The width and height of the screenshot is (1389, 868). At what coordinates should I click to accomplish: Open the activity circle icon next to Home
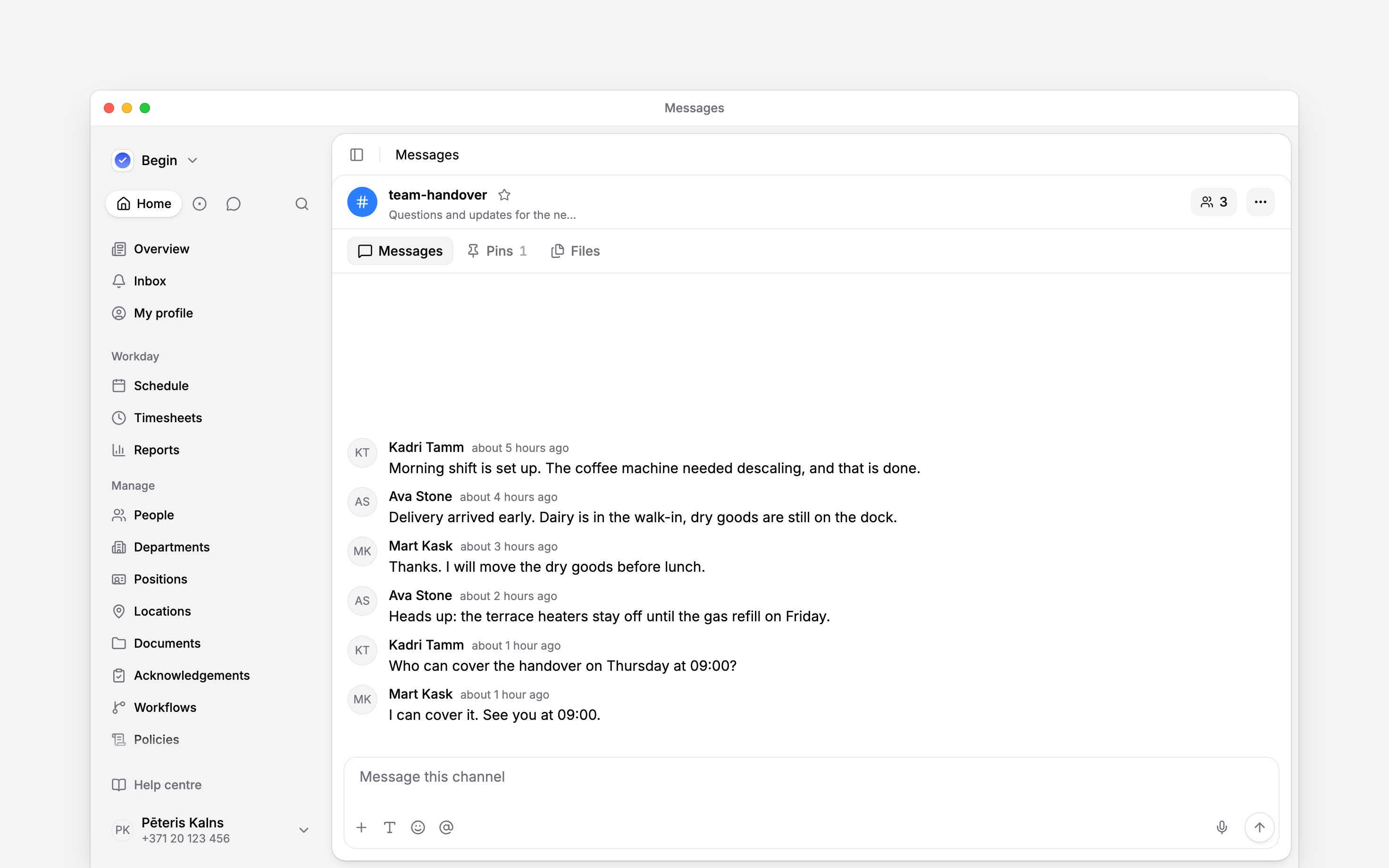[199, 204]
